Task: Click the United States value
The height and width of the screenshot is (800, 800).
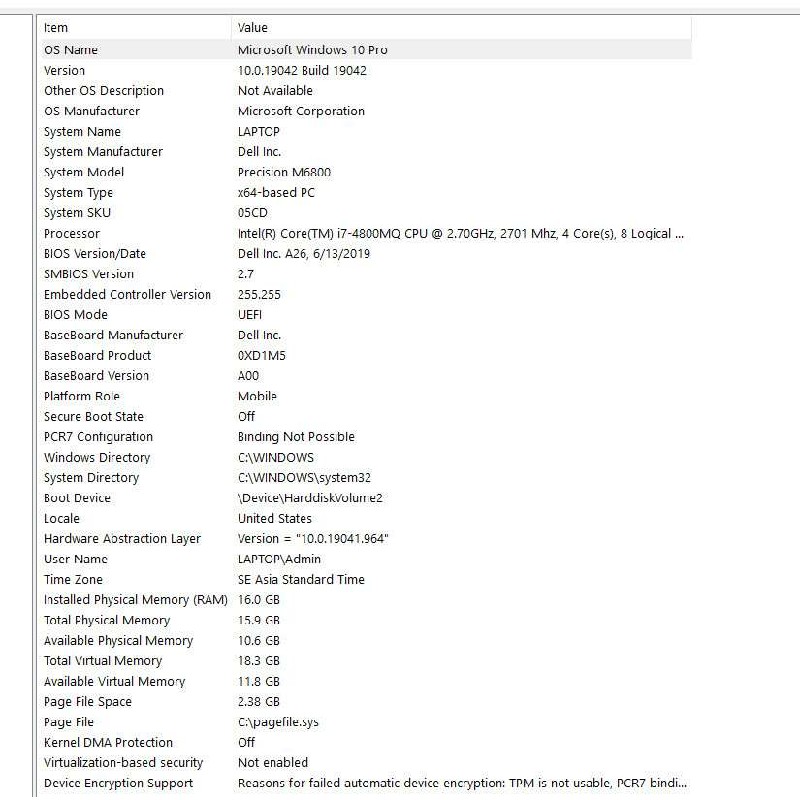Action: 274,518
